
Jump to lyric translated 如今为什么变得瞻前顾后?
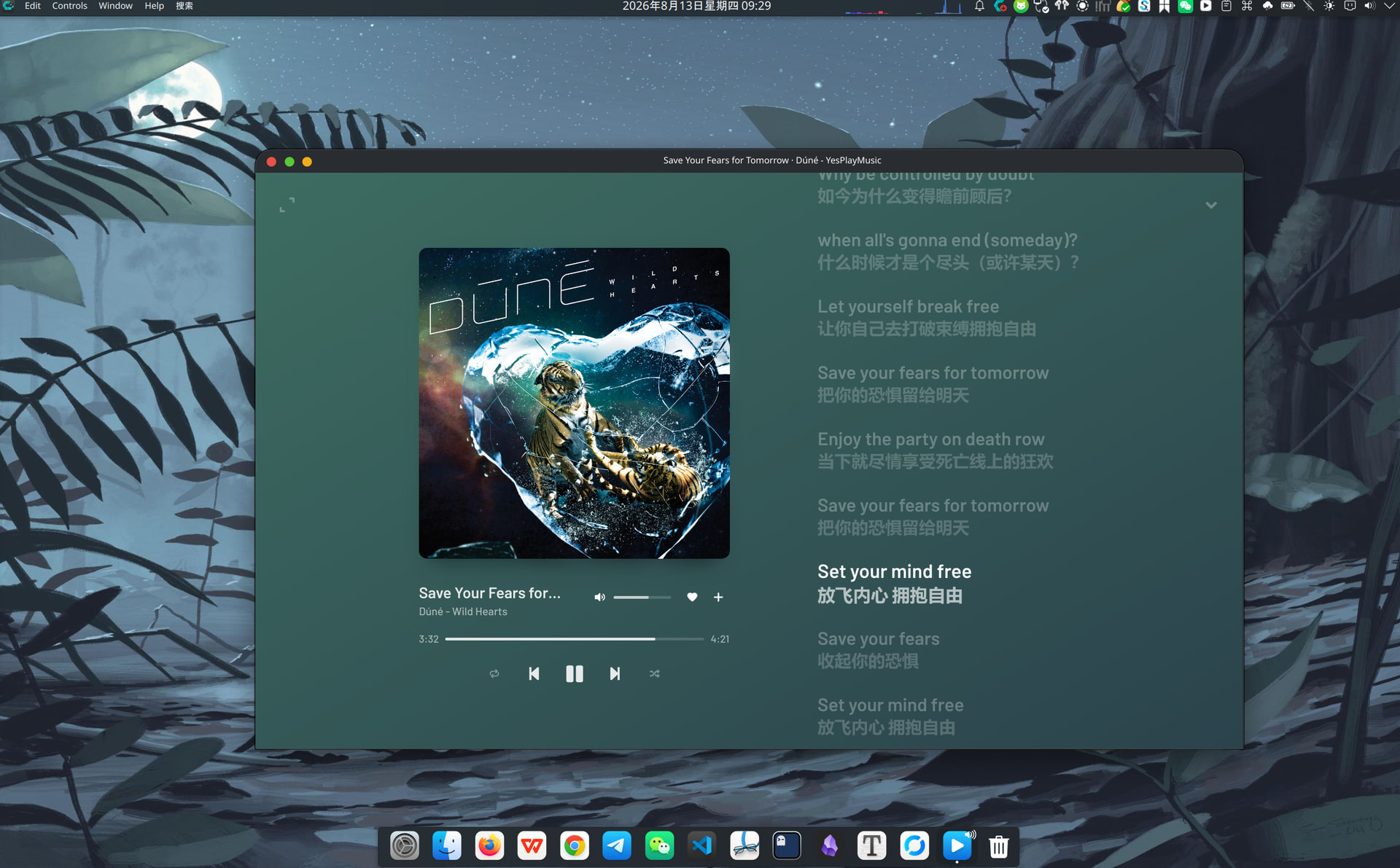click(914, 196)
